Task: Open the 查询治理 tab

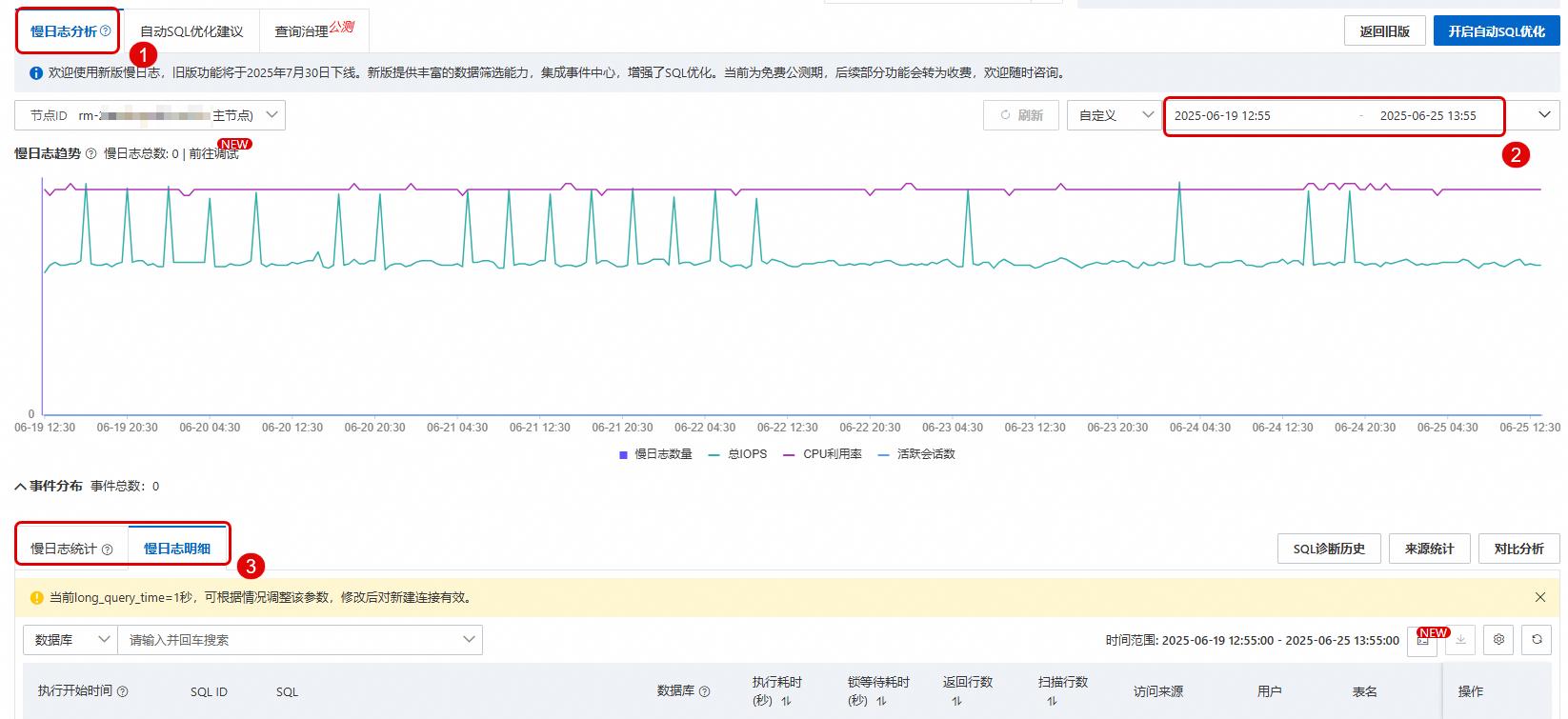Action: point(314,31)
